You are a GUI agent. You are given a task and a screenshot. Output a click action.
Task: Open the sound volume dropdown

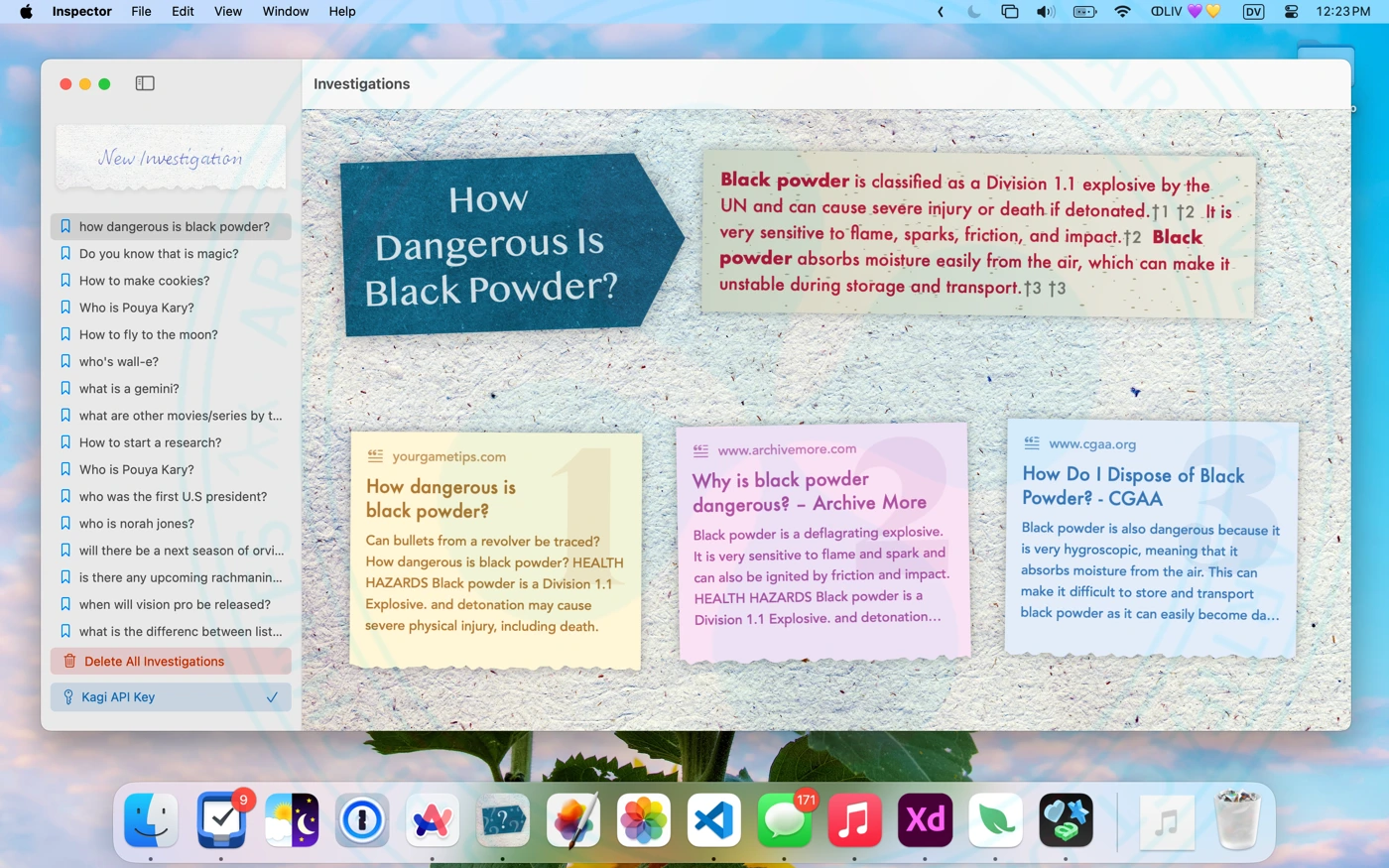click(x=1046, y=12)
